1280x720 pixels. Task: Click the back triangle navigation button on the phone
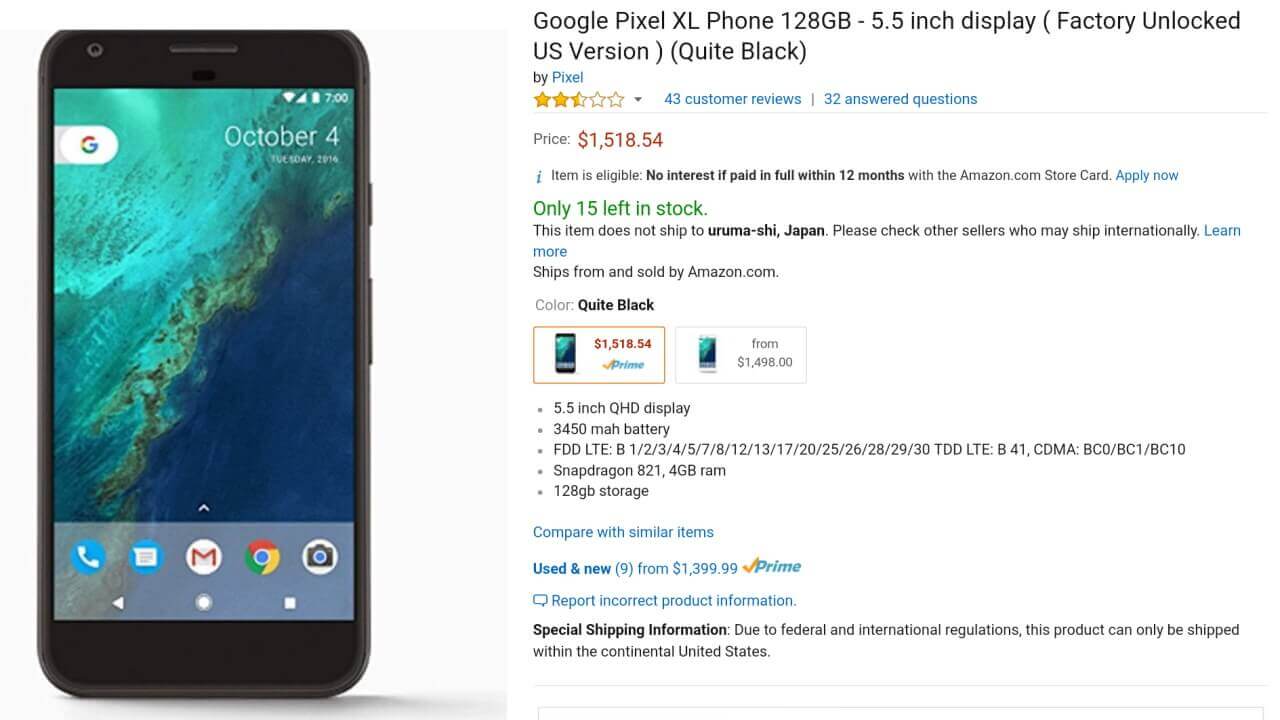(x=120, y=601)
